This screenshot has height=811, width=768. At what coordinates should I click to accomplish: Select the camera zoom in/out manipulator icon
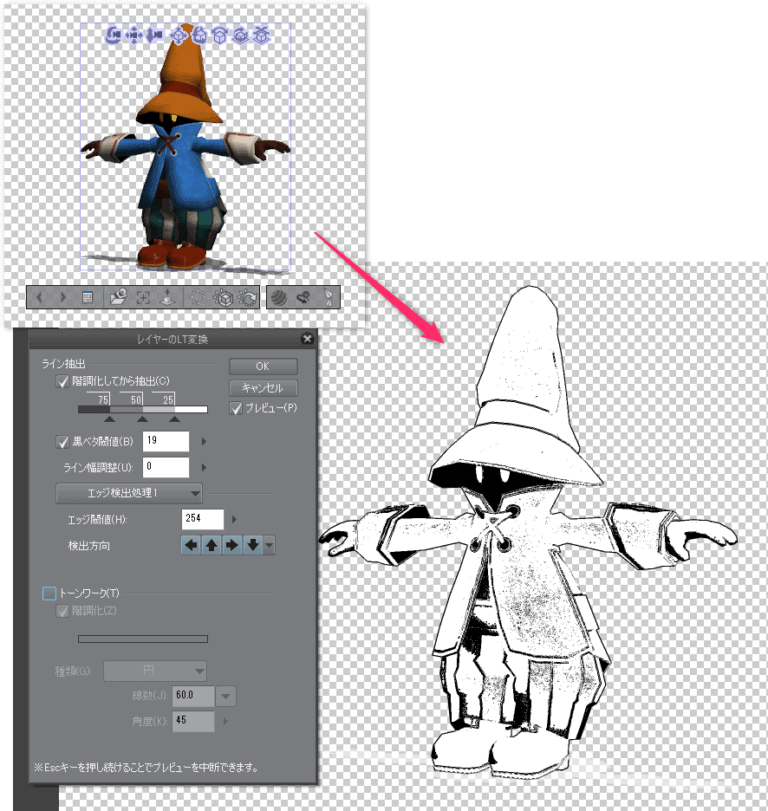155,35
